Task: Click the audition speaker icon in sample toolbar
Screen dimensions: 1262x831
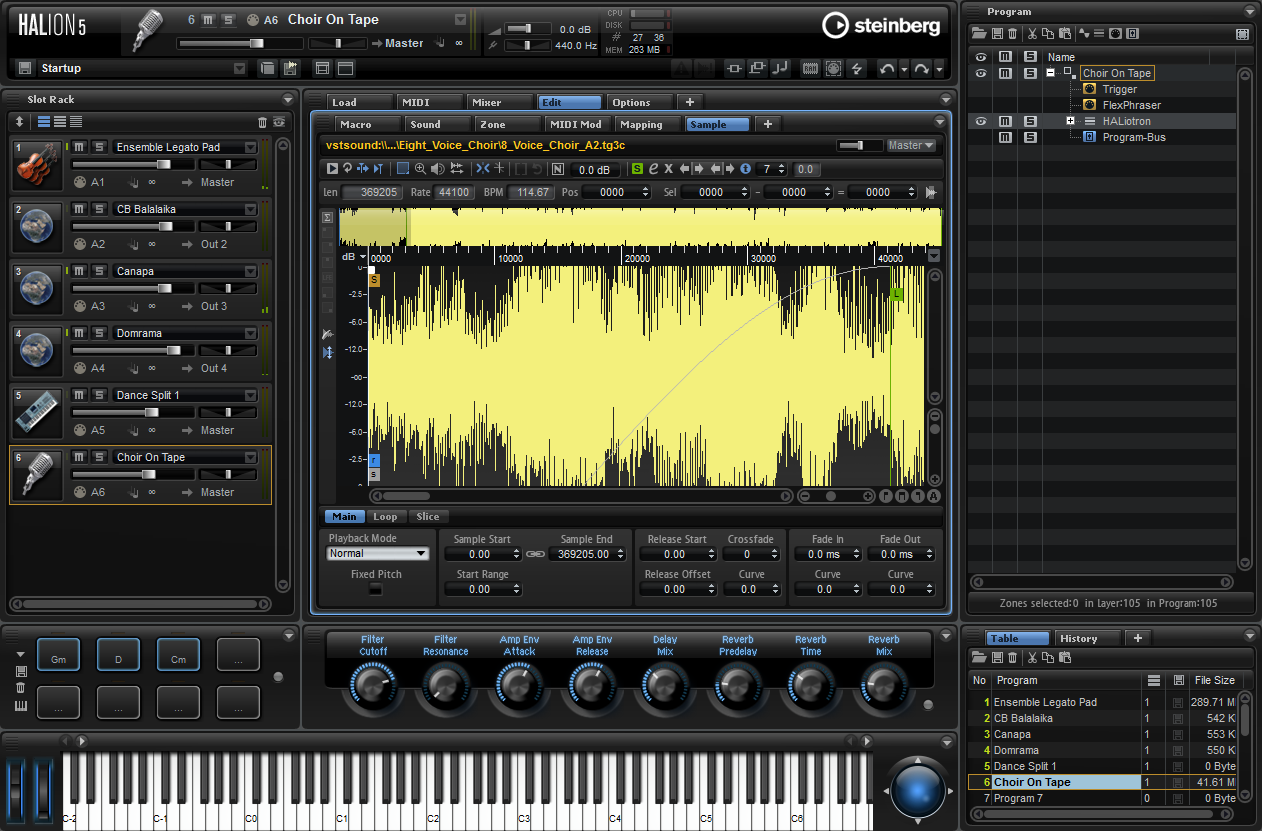Action: (438, 169)
